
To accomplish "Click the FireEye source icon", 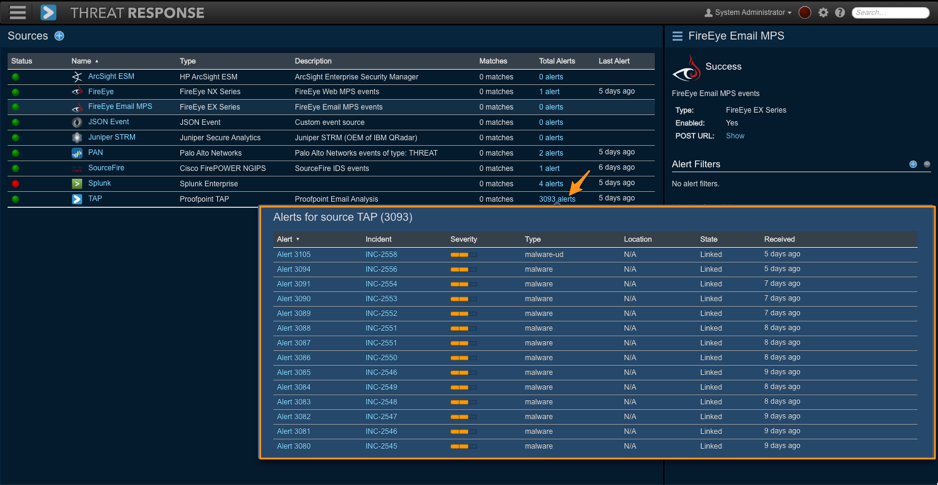I will click(77, 92).
